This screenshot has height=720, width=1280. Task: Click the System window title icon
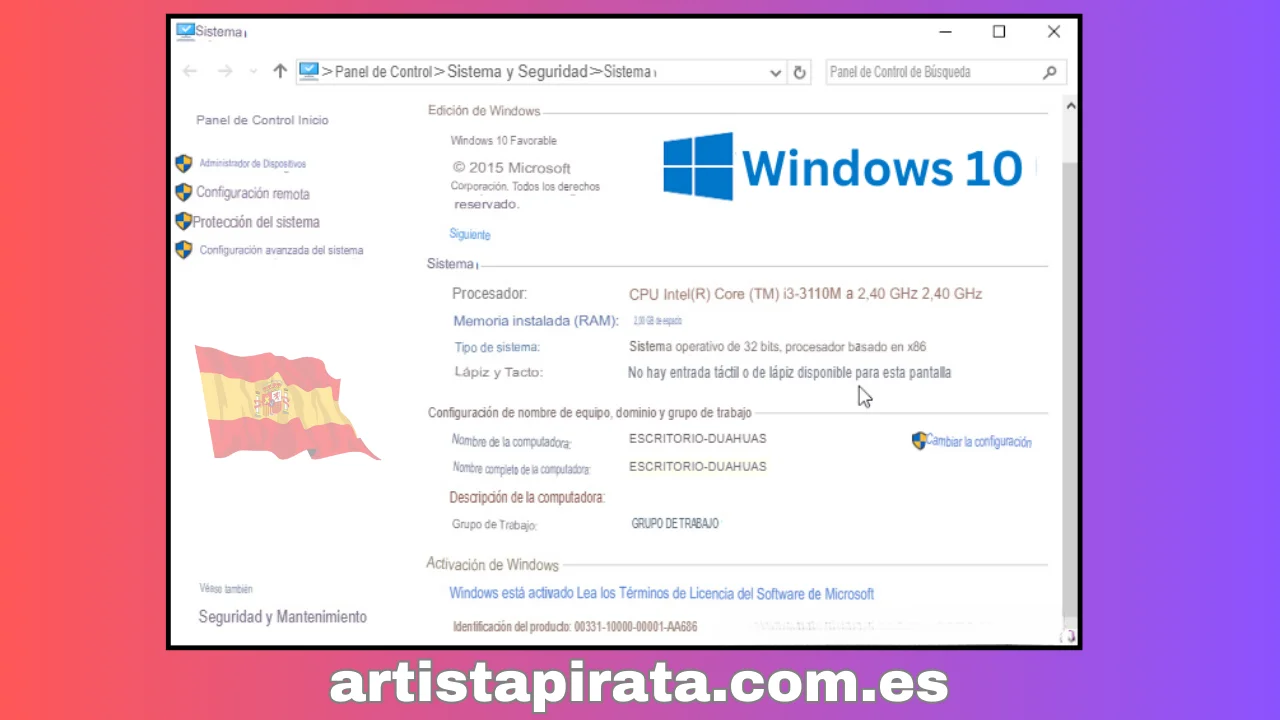[185, 31]
